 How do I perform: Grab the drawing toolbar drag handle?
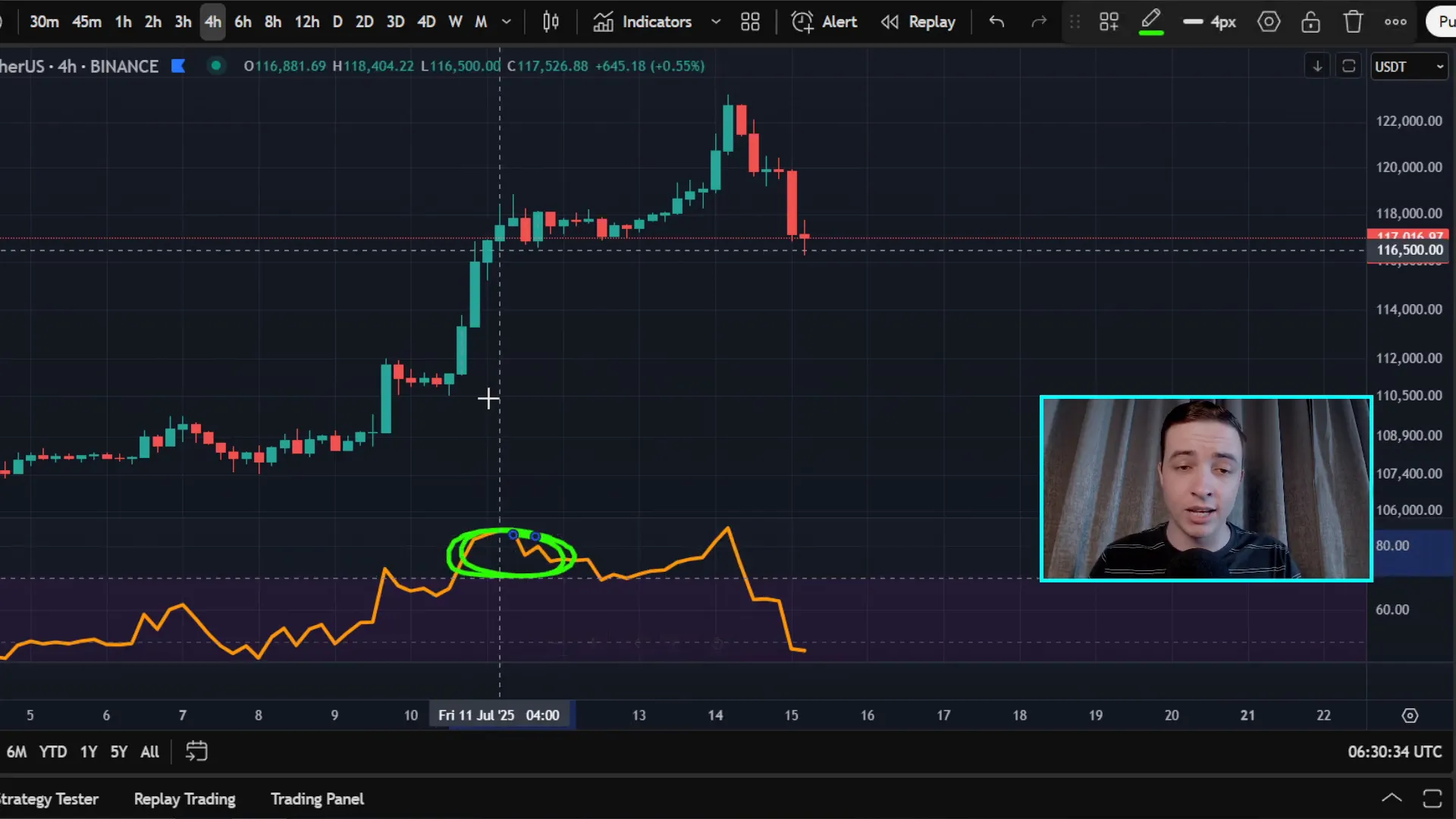point(1075,22)
